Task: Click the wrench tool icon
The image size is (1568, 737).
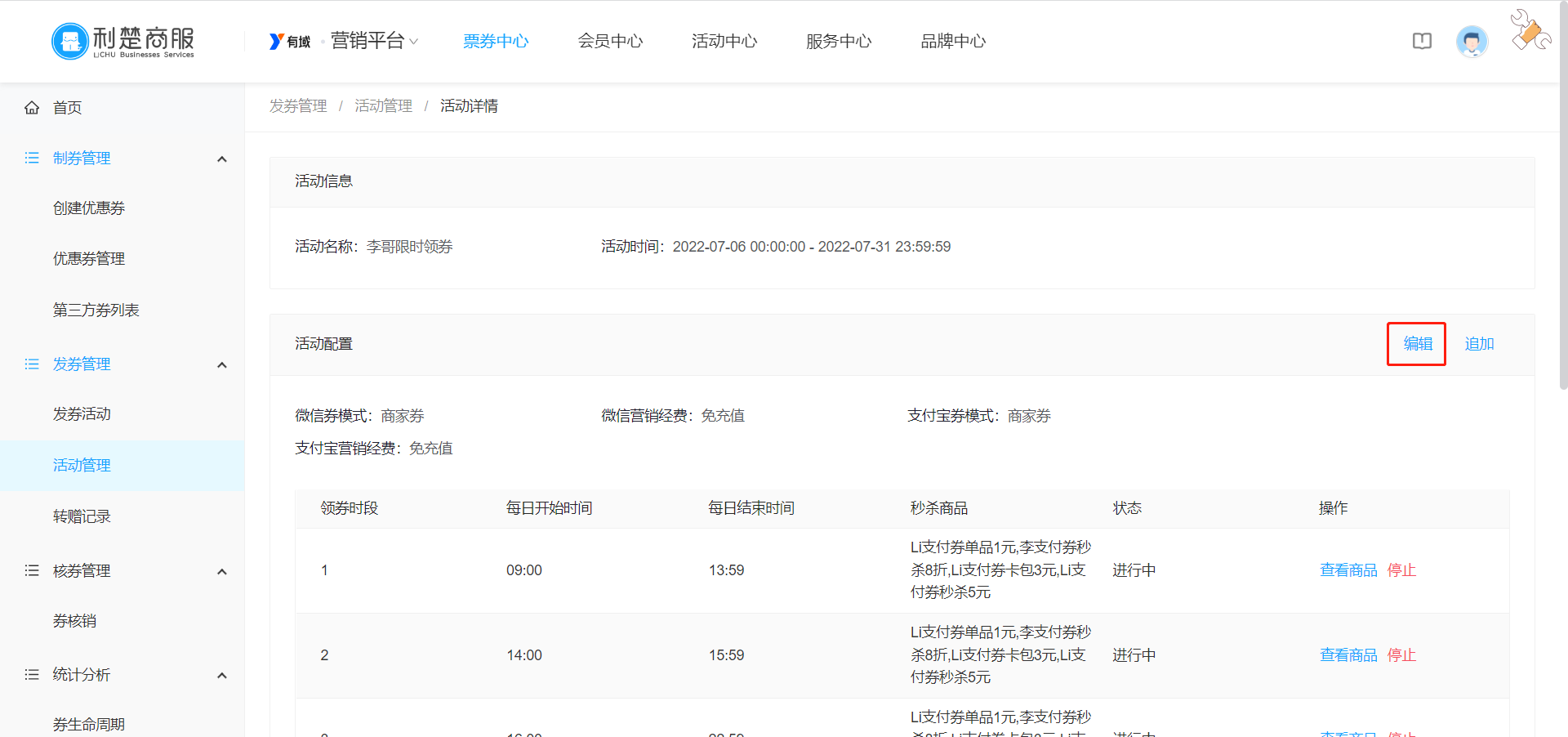Action: click(1530, 30)
